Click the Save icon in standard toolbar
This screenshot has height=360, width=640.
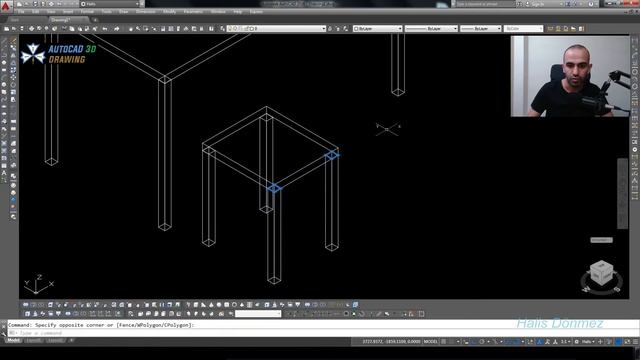(x=22, y=29)
